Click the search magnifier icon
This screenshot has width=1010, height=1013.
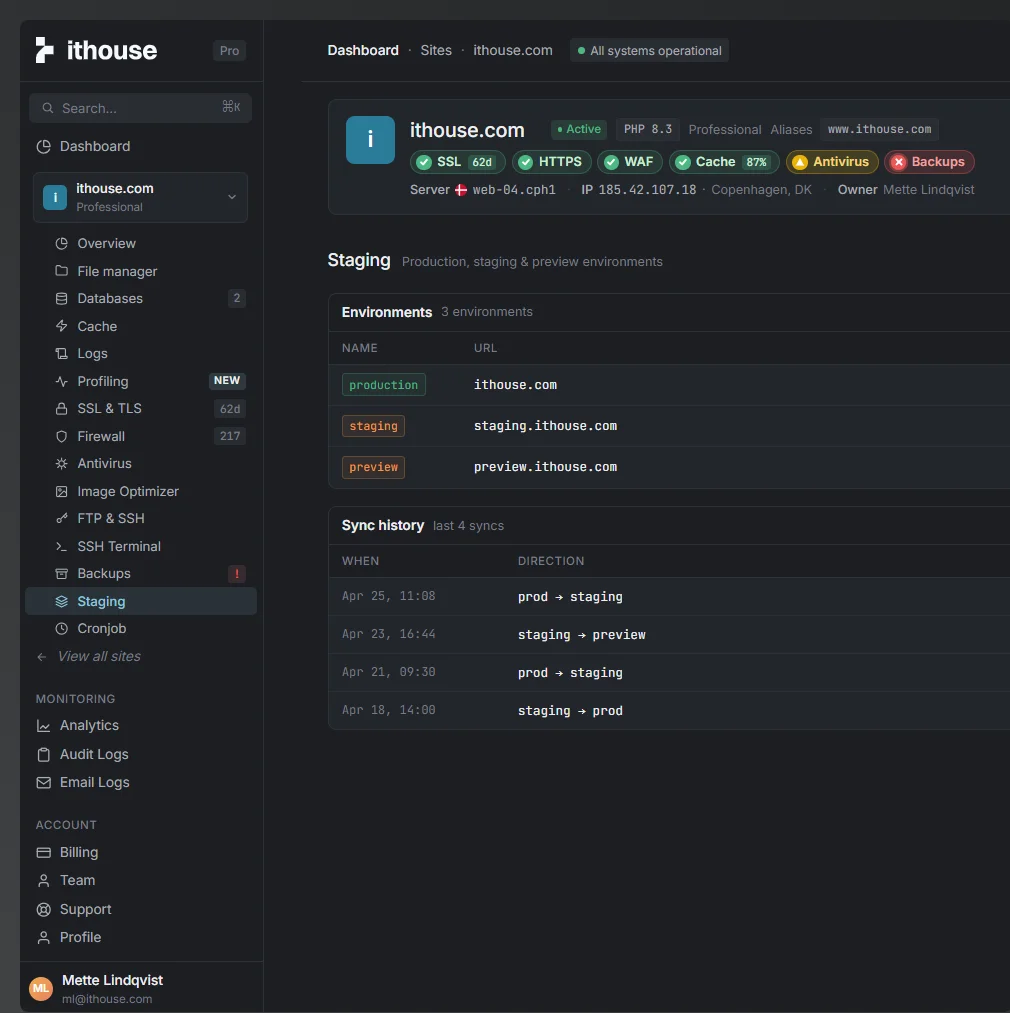pos(48,108)
